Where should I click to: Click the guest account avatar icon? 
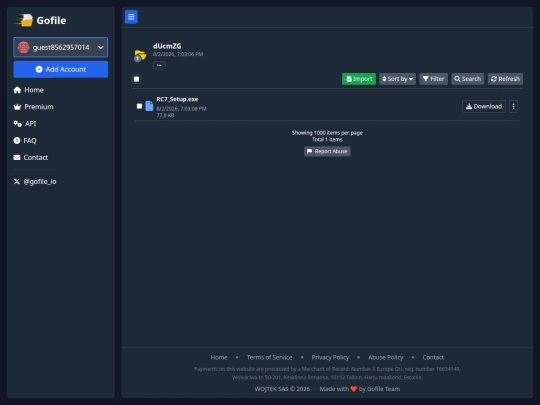23,47
